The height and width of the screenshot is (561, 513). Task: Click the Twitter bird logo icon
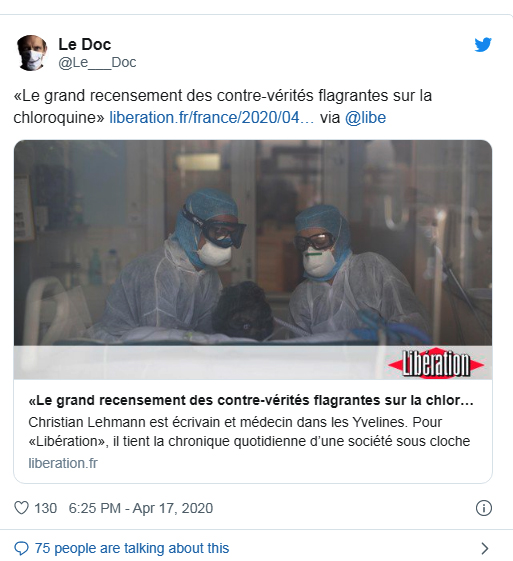[483, 45]
